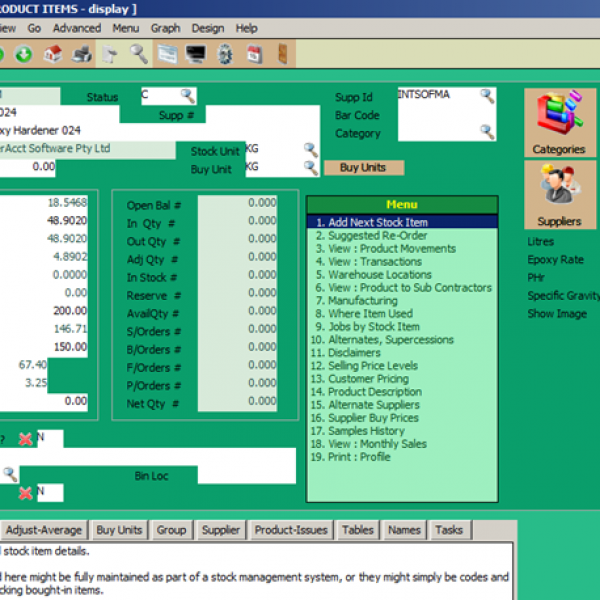Click the Tasks button
600x600 pixels.
tap(449, 530)
